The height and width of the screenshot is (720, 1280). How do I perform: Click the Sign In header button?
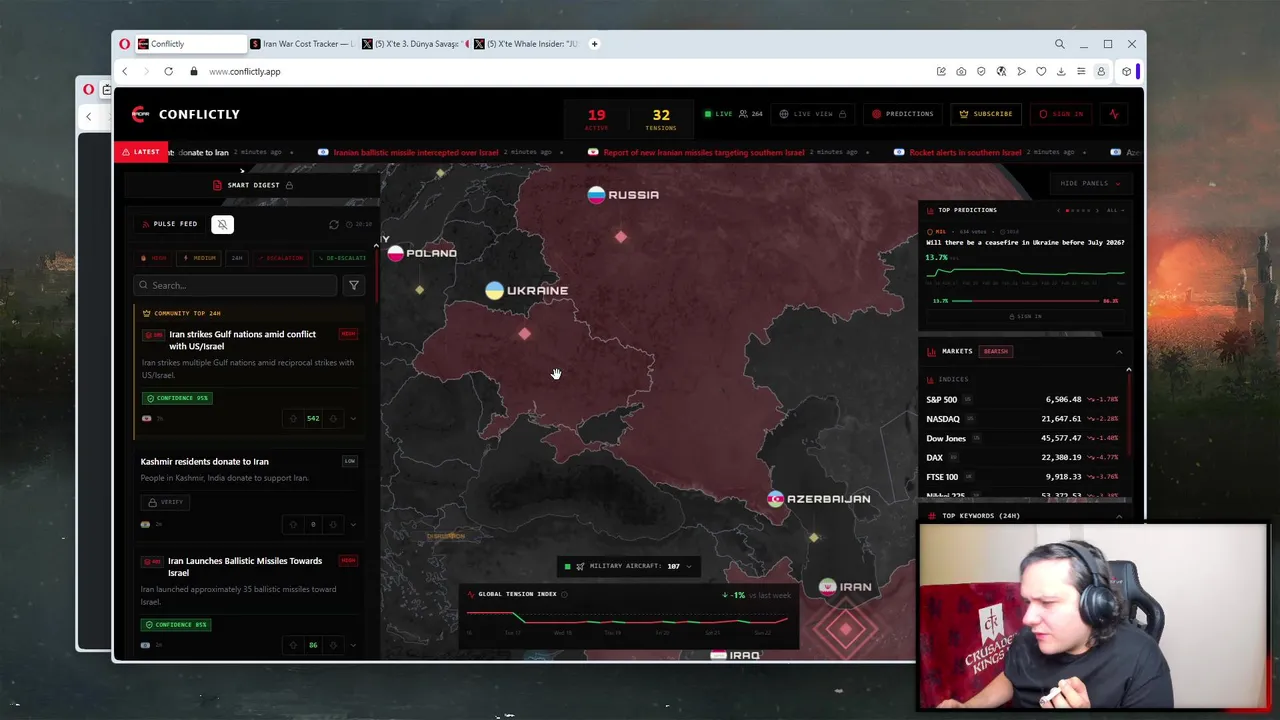(1061, 114)
